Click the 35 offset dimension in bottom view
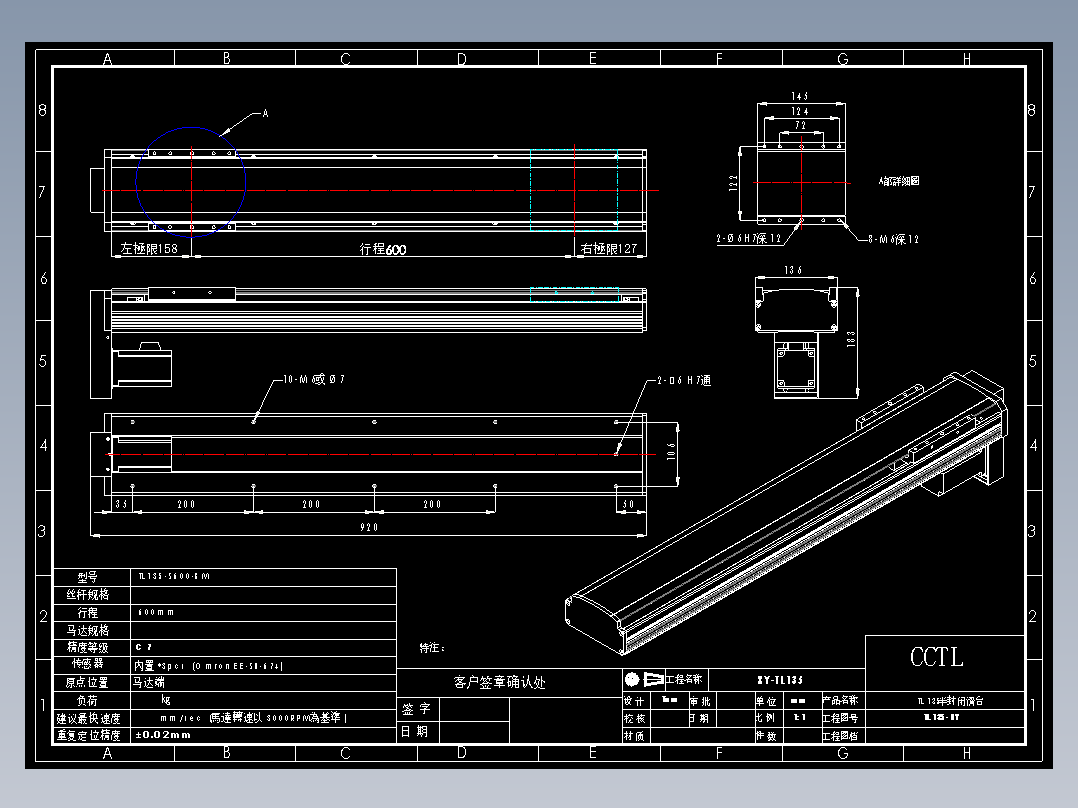The height and width of the screenshot is (808, 1078). coord(122,504)
